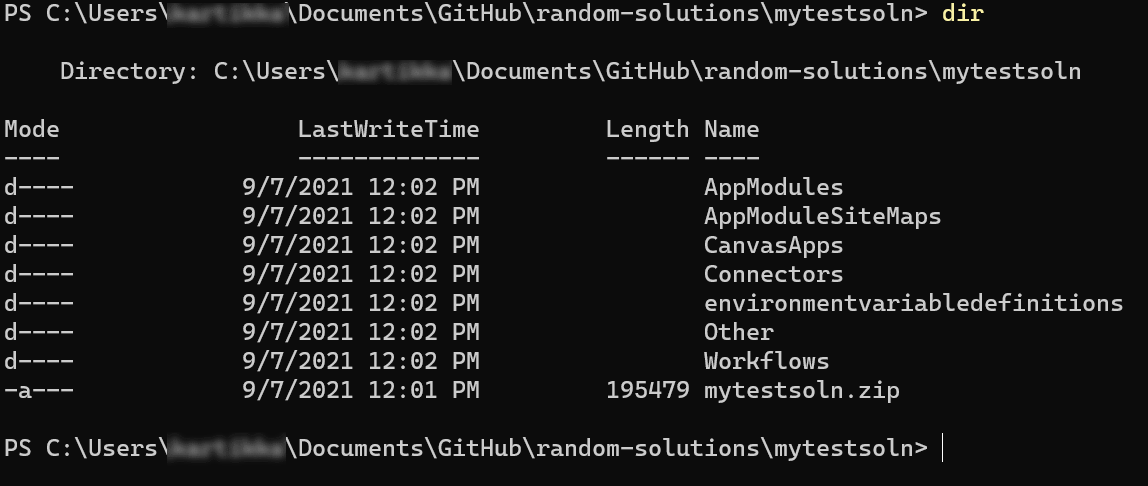Click the -a--- mode attribute of zip file
The height and width of the screenshot is (486, 1148).
[x=39, y=390]
